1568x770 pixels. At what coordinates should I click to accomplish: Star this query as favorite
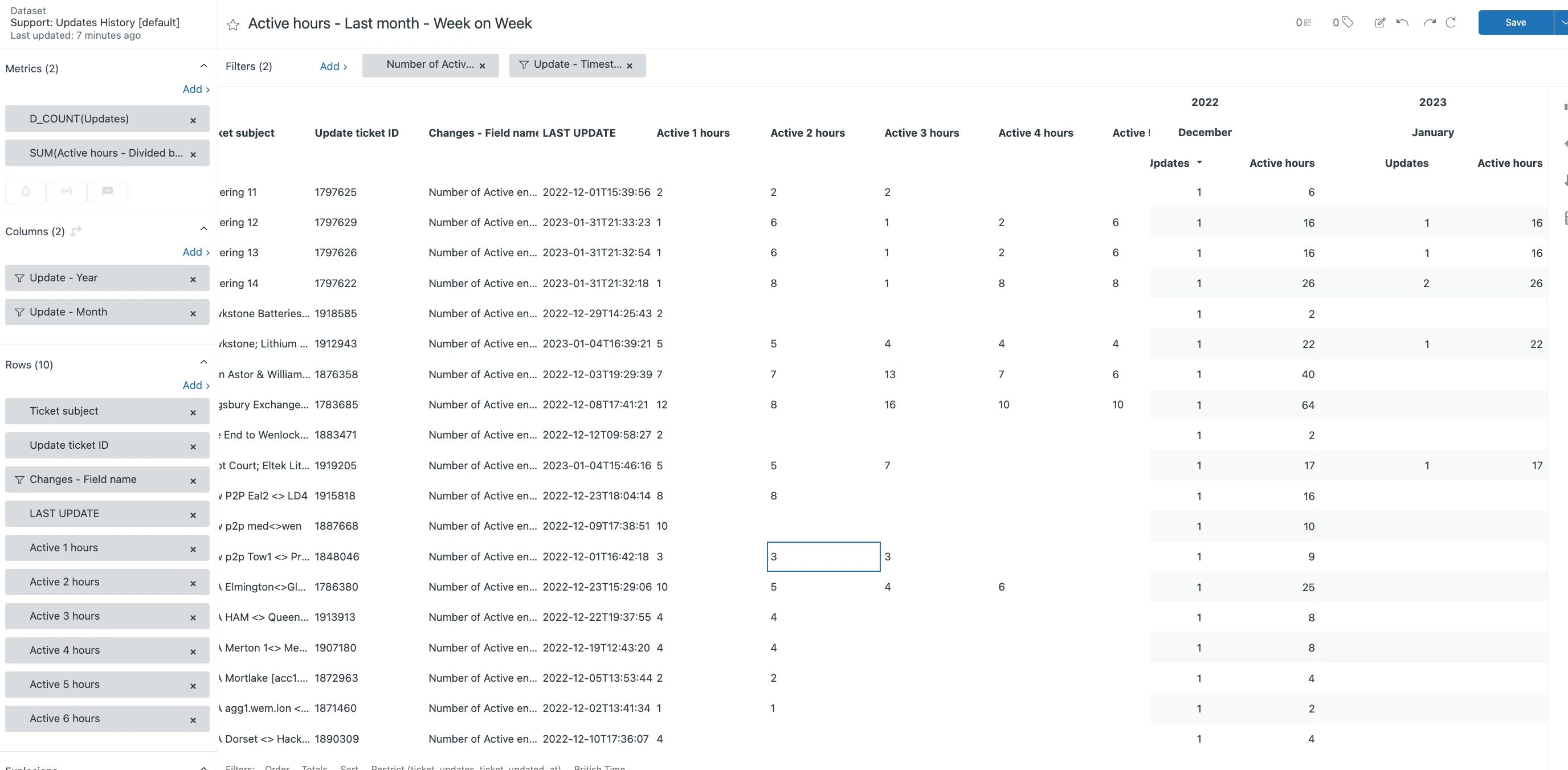(x=232, y=24)
